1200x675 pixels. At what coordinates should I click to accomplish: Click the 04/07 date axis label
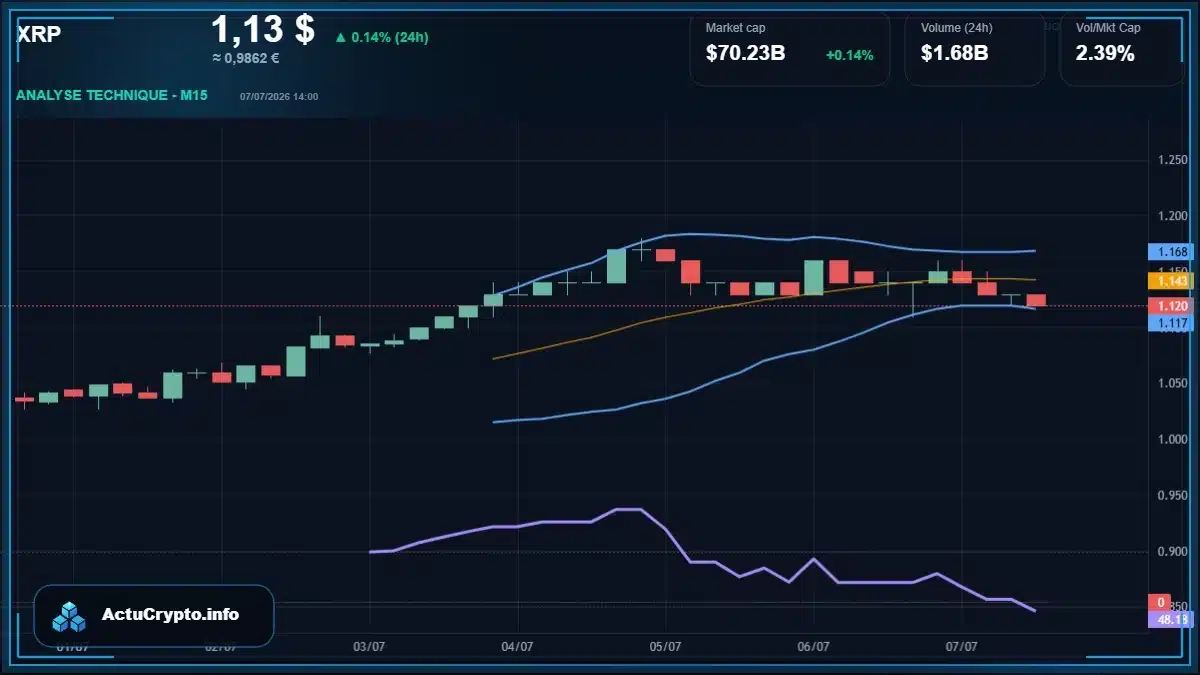coord(517,647)
